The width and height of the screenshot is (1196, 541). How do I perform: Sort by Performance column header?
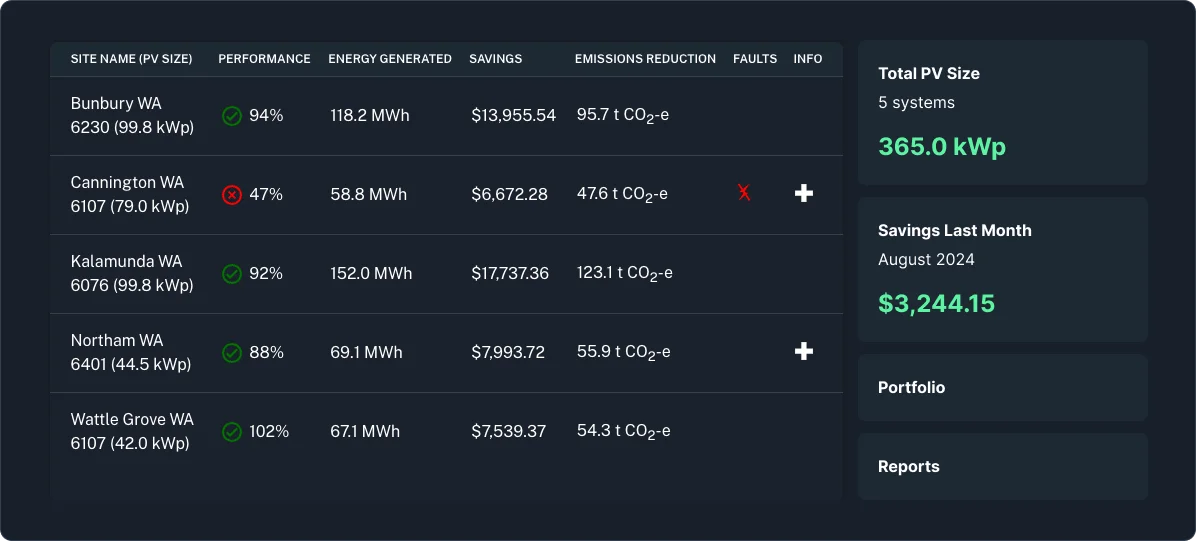[264, 59]
